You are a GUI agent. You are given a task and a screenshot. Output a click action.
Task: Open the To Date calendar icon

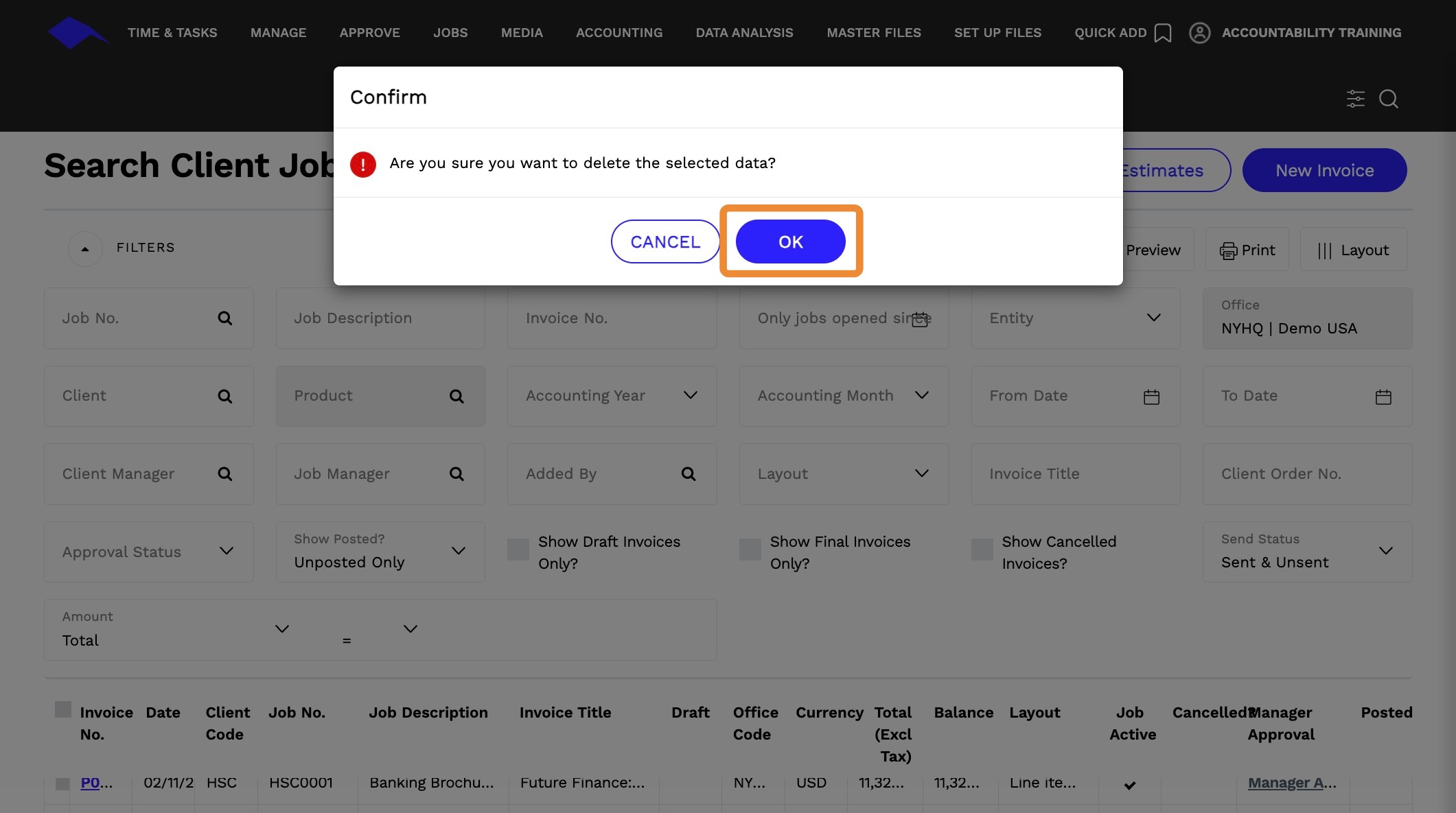pyautogui.click(x=1383, y=397)
